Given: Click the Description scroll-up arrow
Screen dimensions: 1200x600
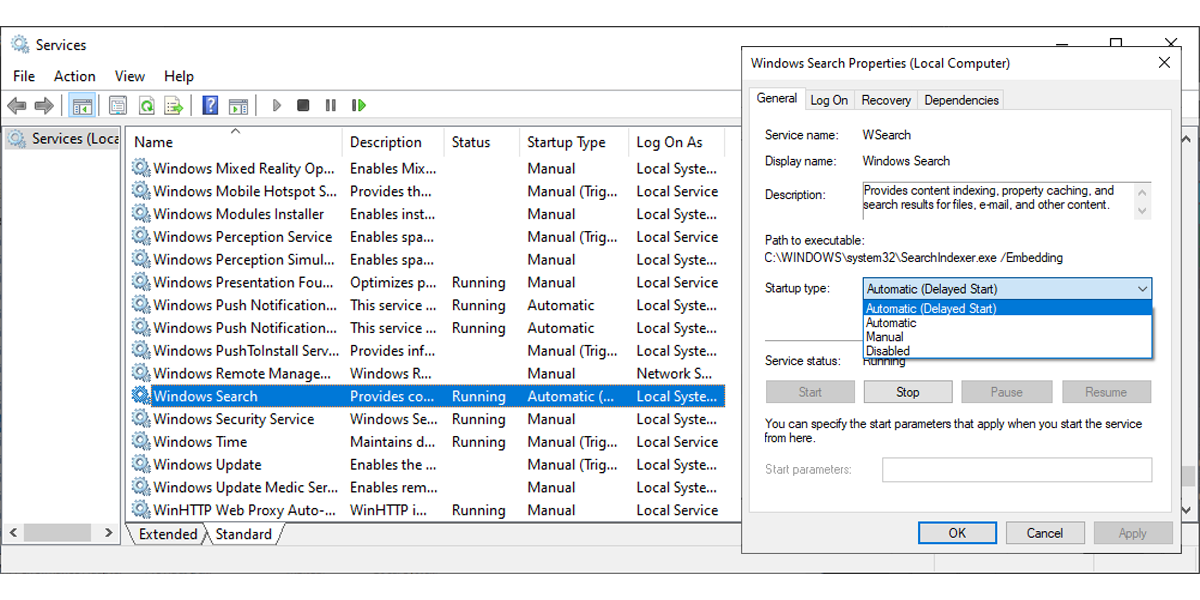Looking at the screenshot, I should pos(1144,190).
